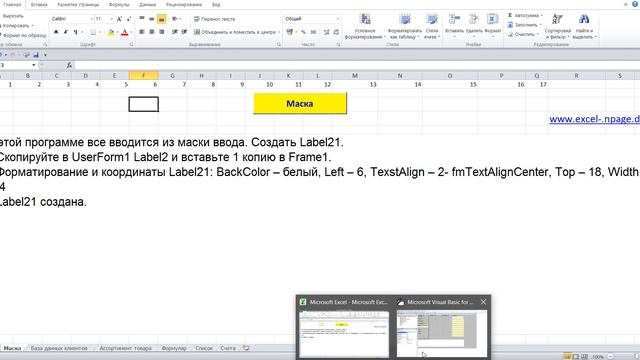
Task: Click the yellow Маска button
Action: 300,103
